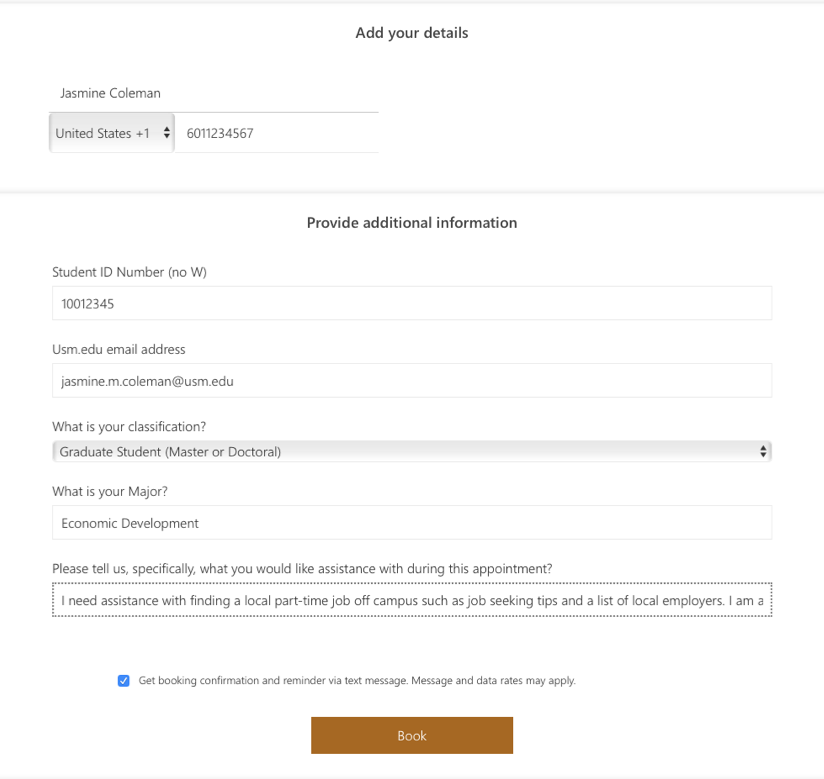Click the name field containing Jasmine Coleman

click(214, 93)
